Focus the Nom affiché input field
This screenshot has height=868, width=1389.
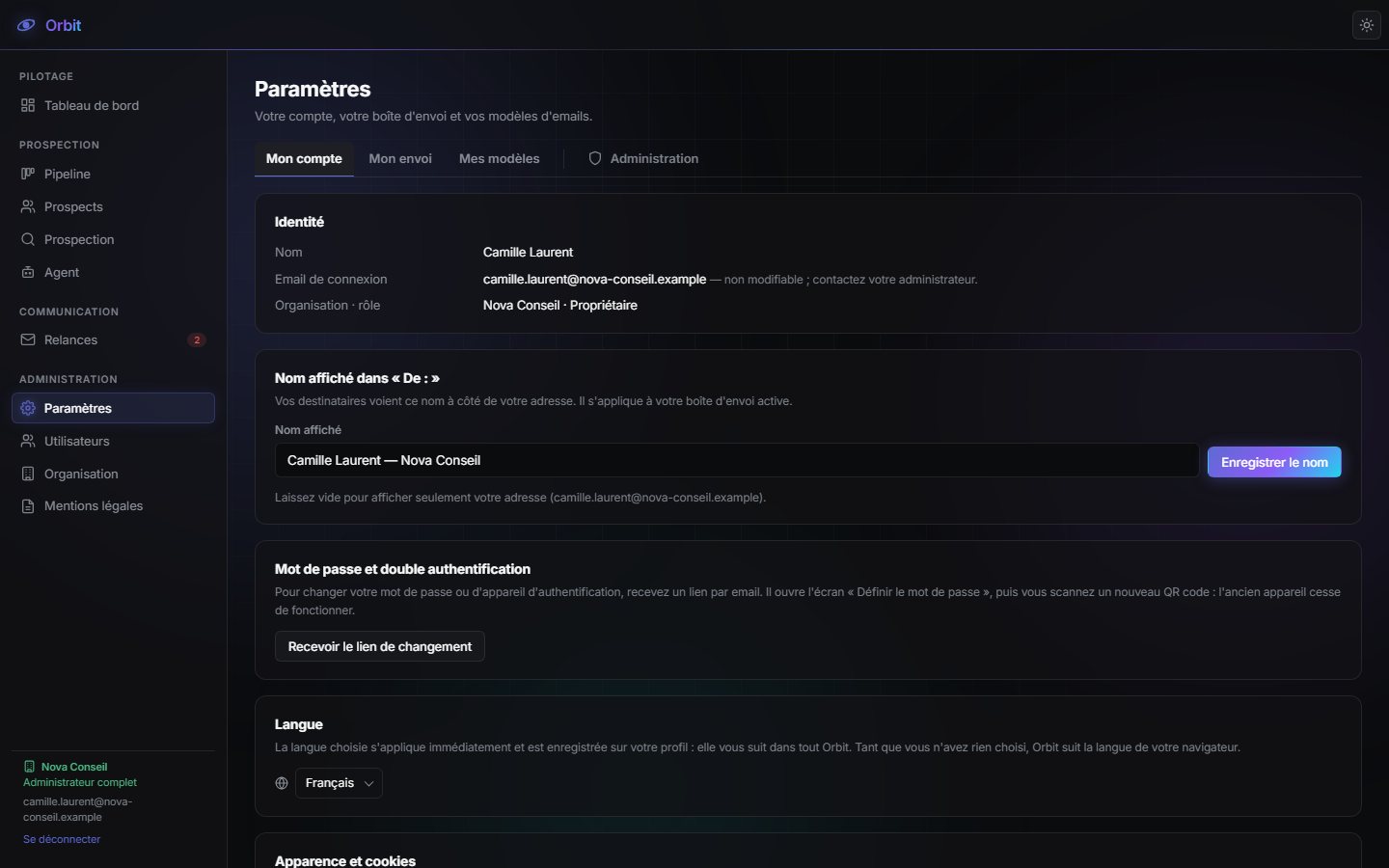click(737, 460)
